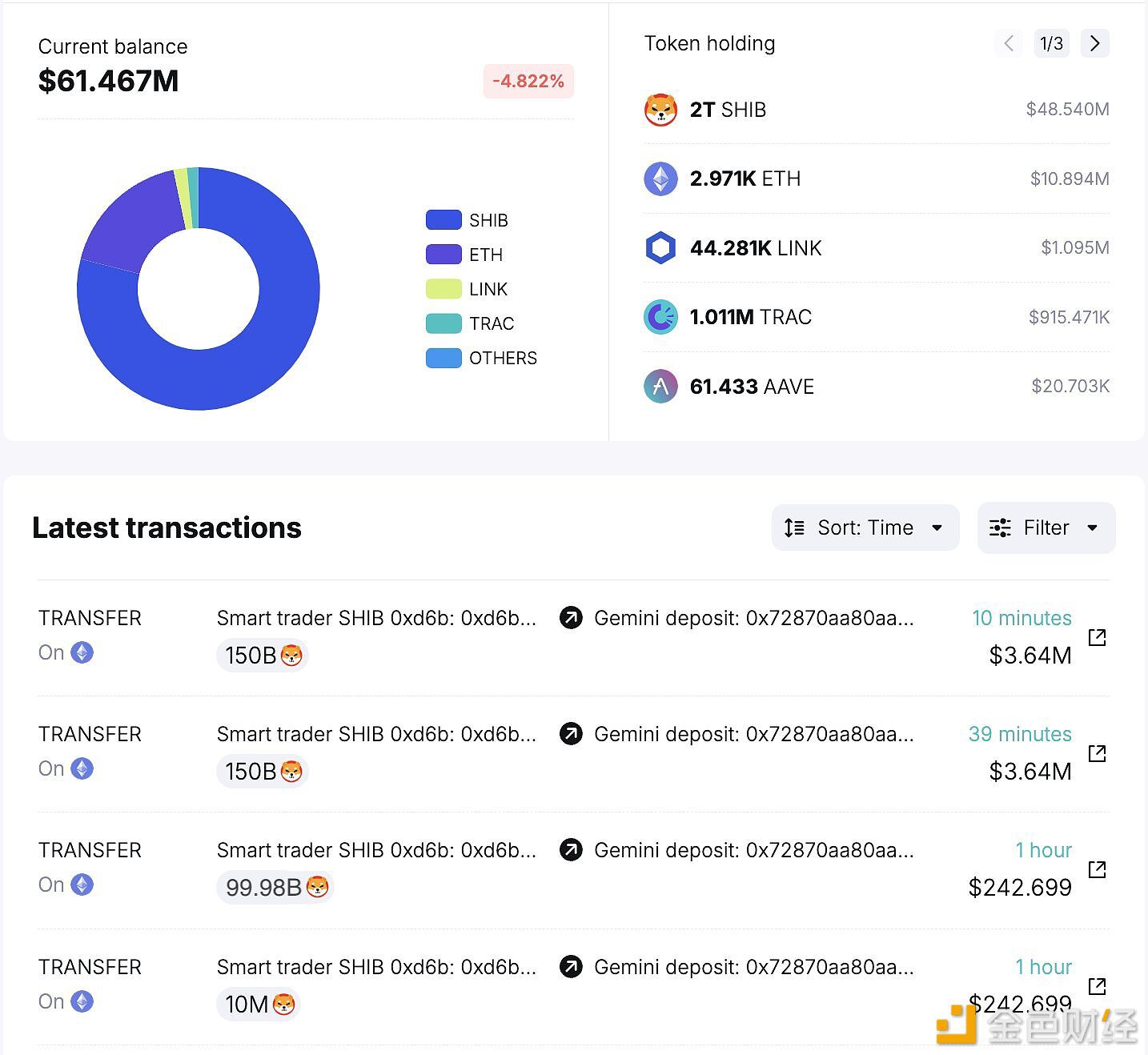
Task: Toggle ETH series in chart legend
Action: tap(444, 255)
